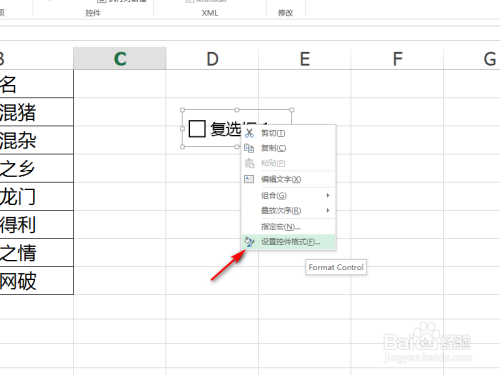
Task: Open 叠放次序(R) menu entry
Action: click(x=289, y=210)
